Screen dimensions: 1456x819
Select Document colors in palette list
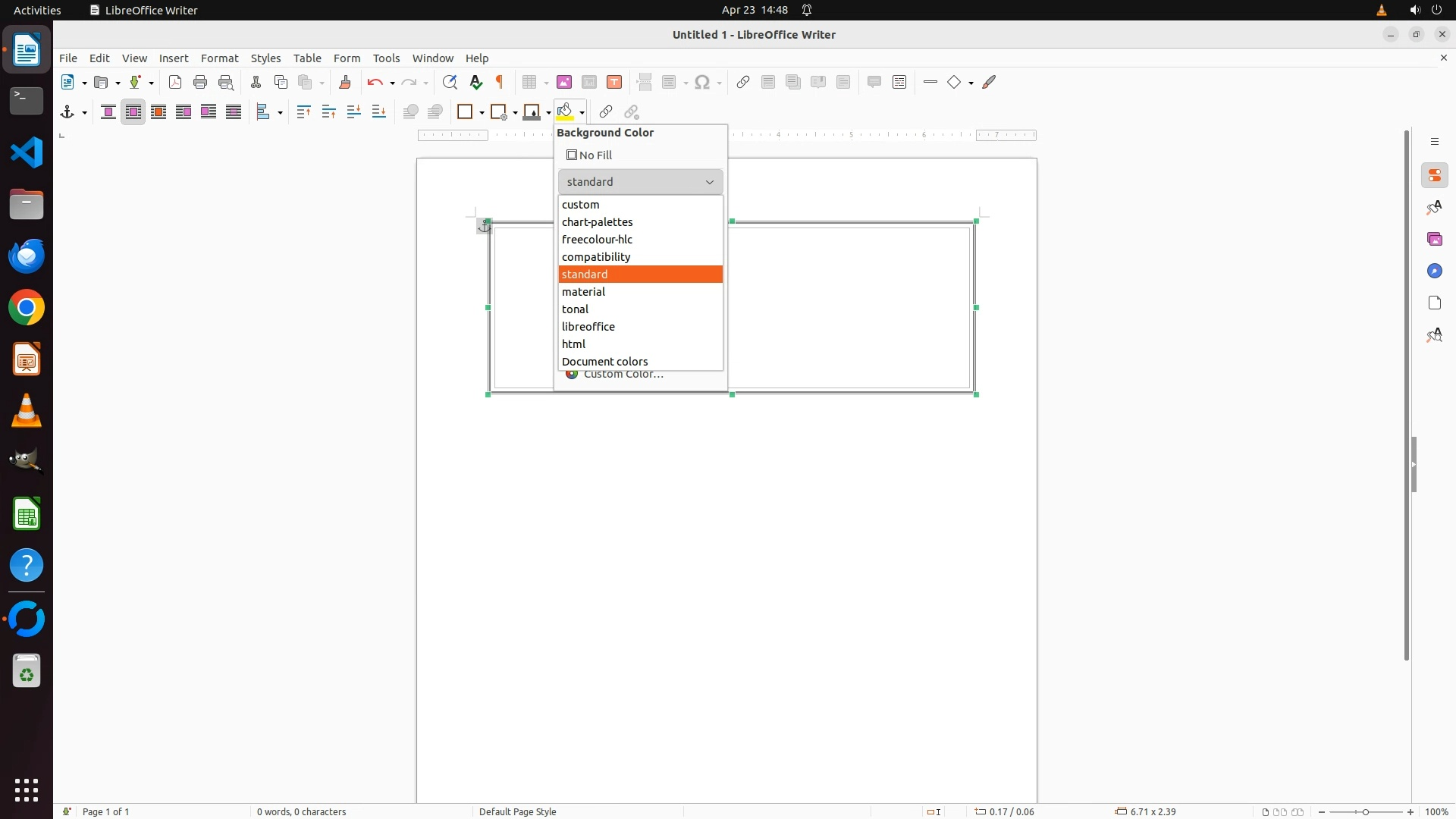pyautogui.click(x=604, y=362)
